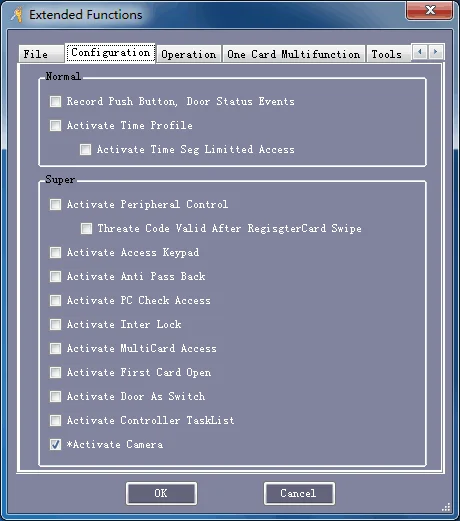Turn on Activate Door As Switch
Viewport: 460px width, 521px height.
click(55, 396)
